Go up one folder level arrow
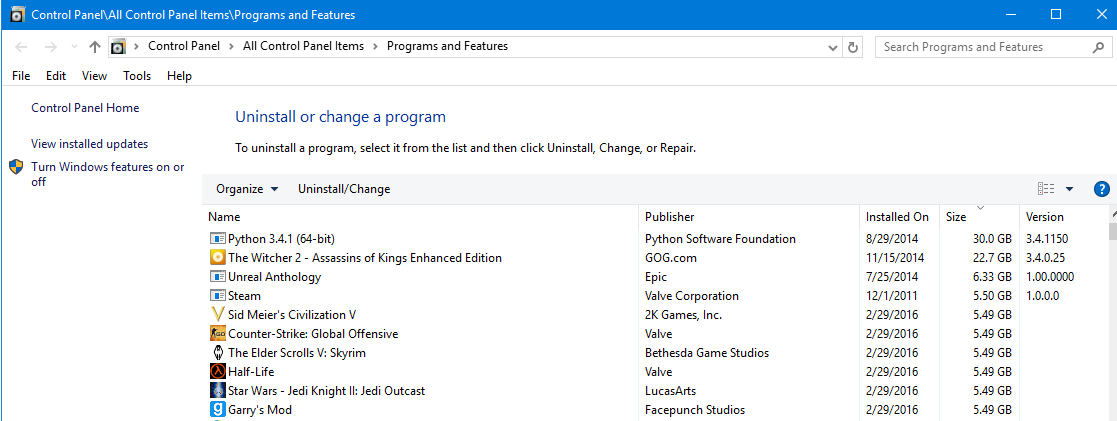 (x=95, y=47)
